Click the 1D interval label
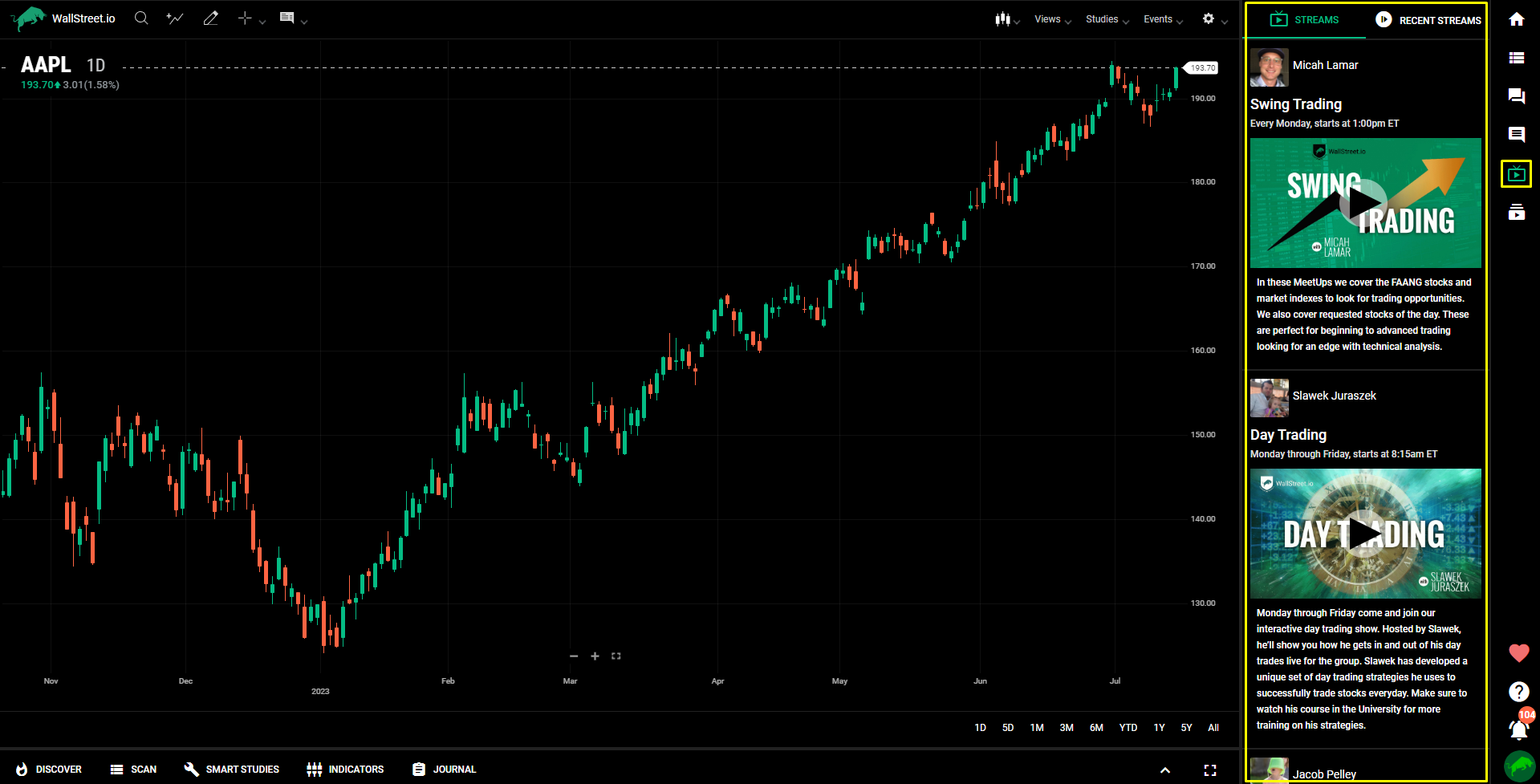This screenshot has height=784, width=1540. [x=95, y=66]
